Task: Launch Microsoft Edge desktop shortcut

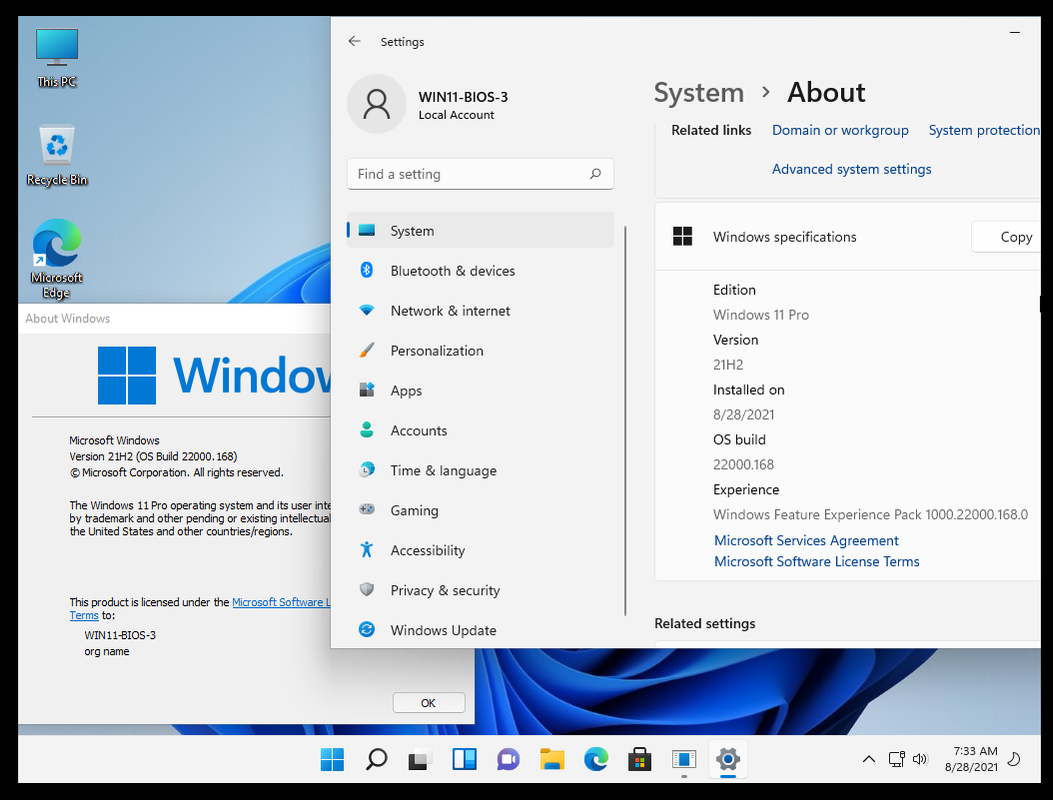Action: 57,259
